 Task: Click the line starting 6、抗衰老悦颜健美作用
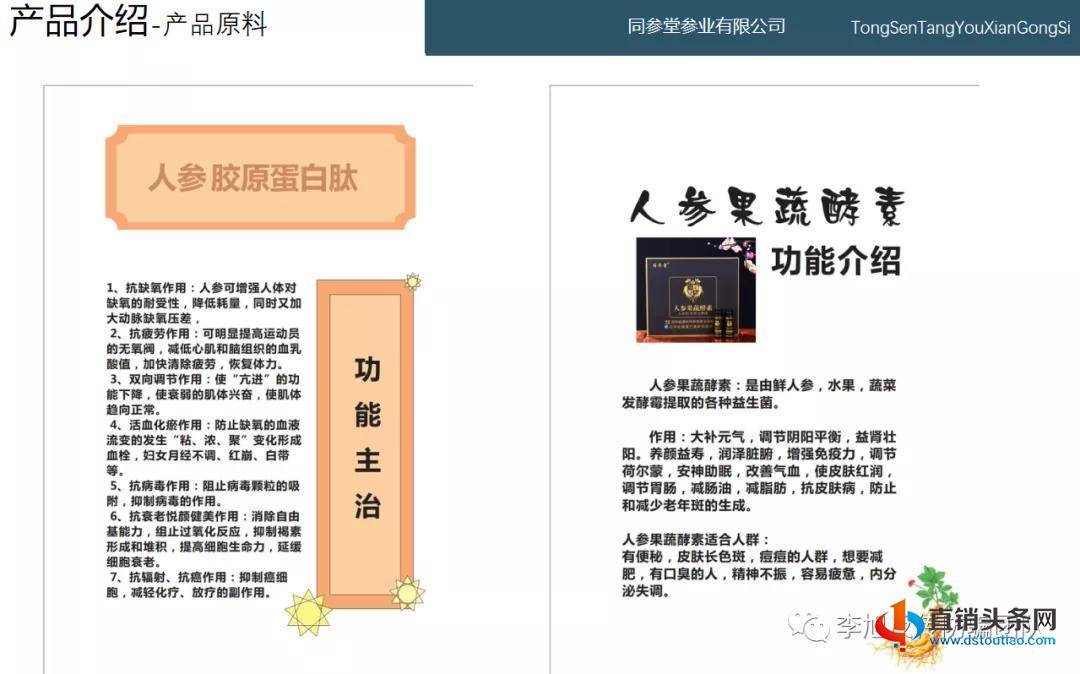click(x=205, y=516)
